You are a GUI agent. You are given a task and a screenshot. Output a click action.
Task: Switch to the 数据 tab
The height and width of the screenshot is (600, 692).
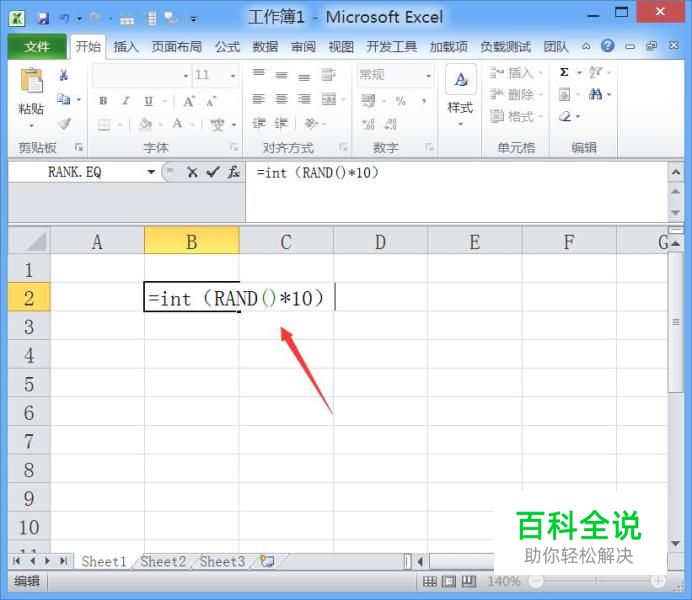265,47
